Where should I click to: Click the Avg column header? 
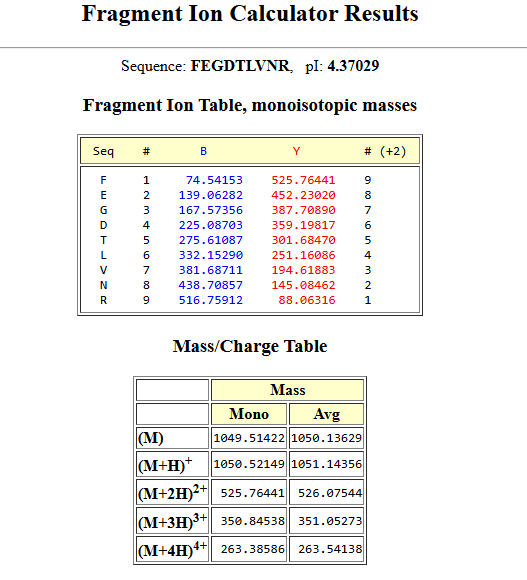point(327,414)
